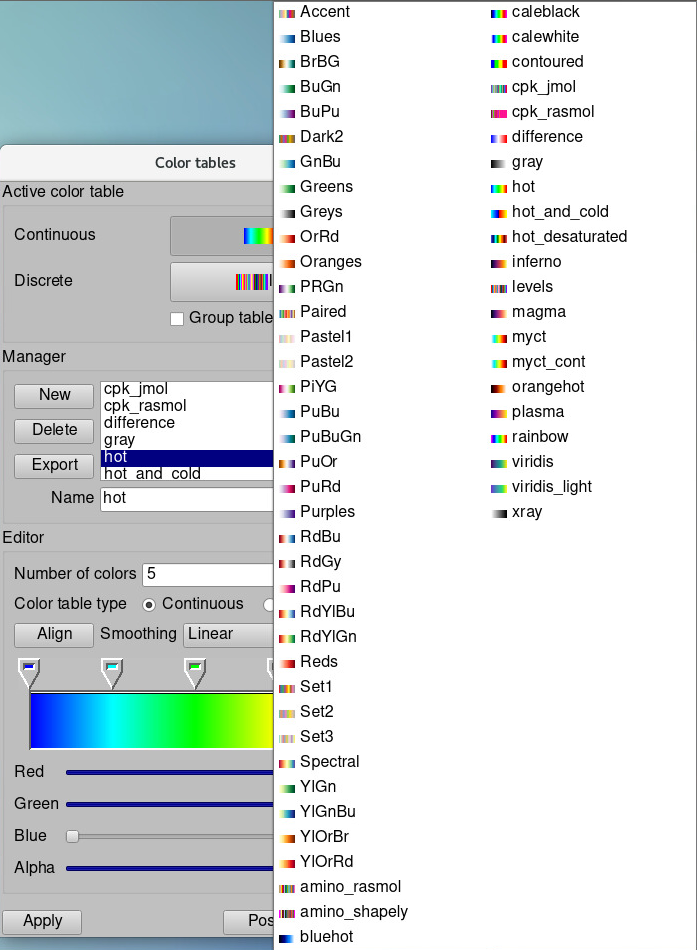Click the Spectral colormap swatch icon
The image size is (697, 950).
(287, 762)
